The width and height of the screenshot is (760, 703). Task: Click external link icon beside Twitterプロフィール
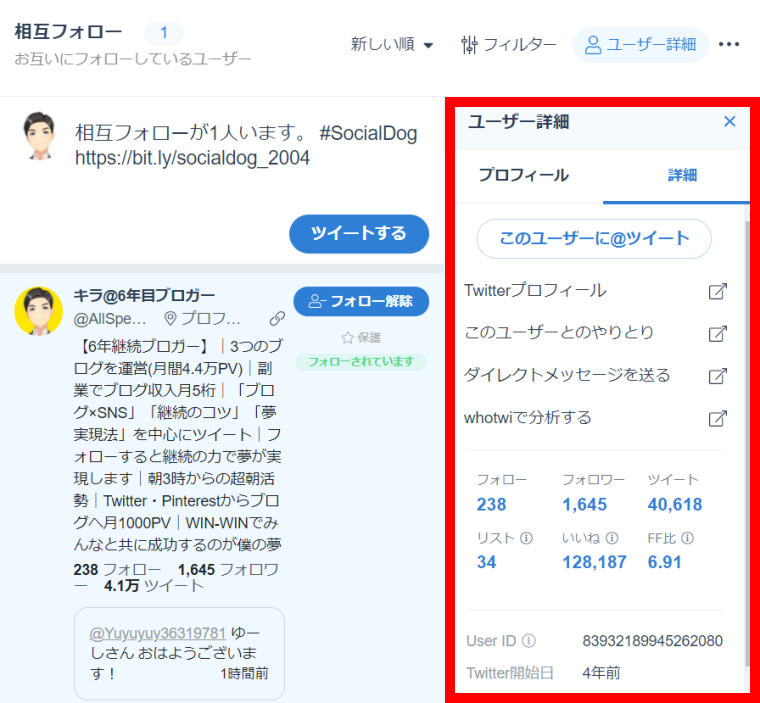click(x=717, y=291)
